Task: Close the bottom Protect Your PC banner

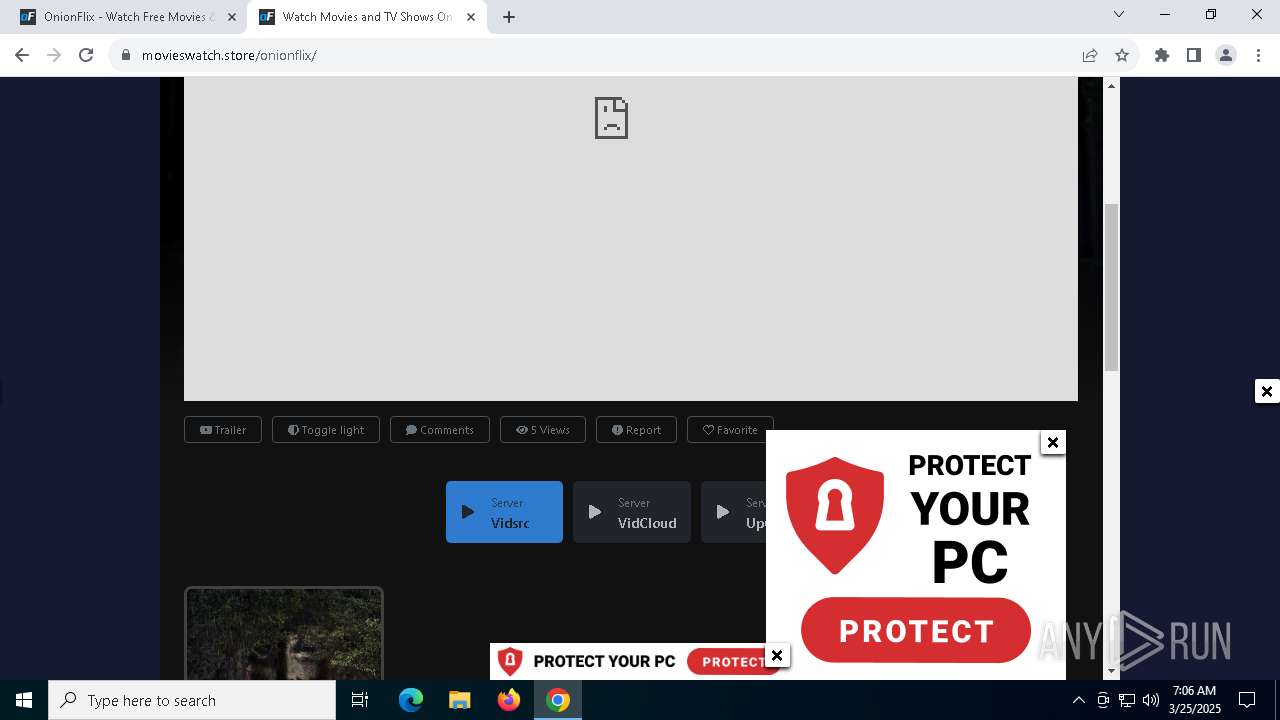Action: pos(777,656)
